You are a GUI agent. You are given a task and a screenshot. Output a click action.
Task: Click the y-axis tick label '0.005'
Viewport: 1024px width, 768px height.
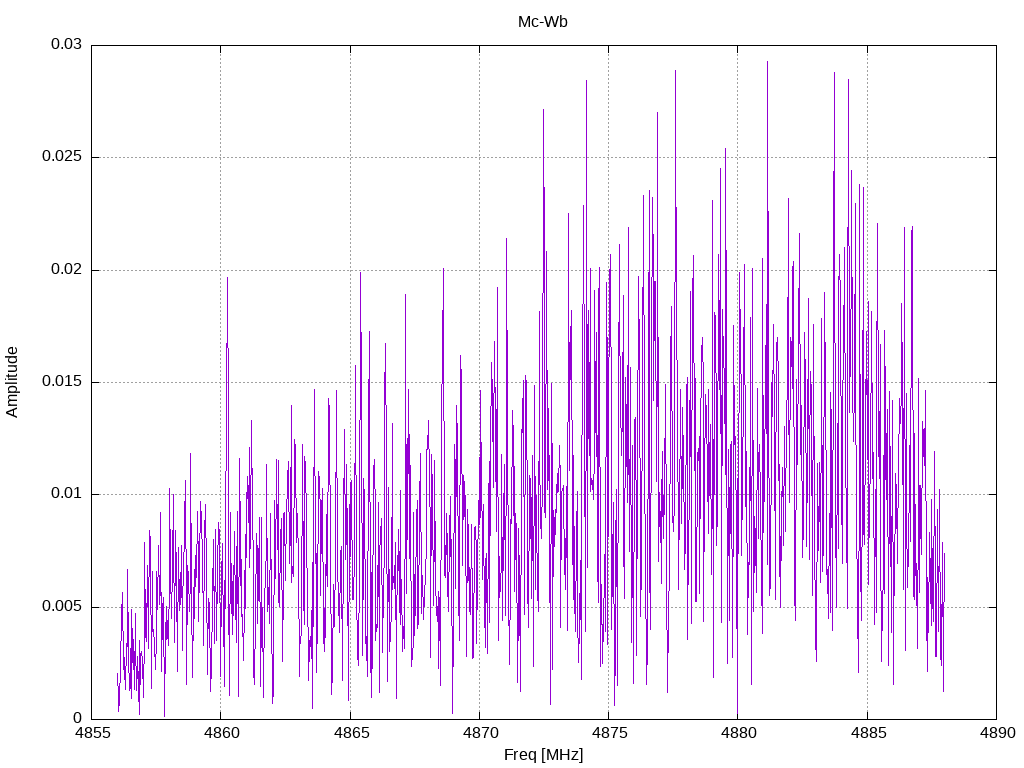click(62, 606)
